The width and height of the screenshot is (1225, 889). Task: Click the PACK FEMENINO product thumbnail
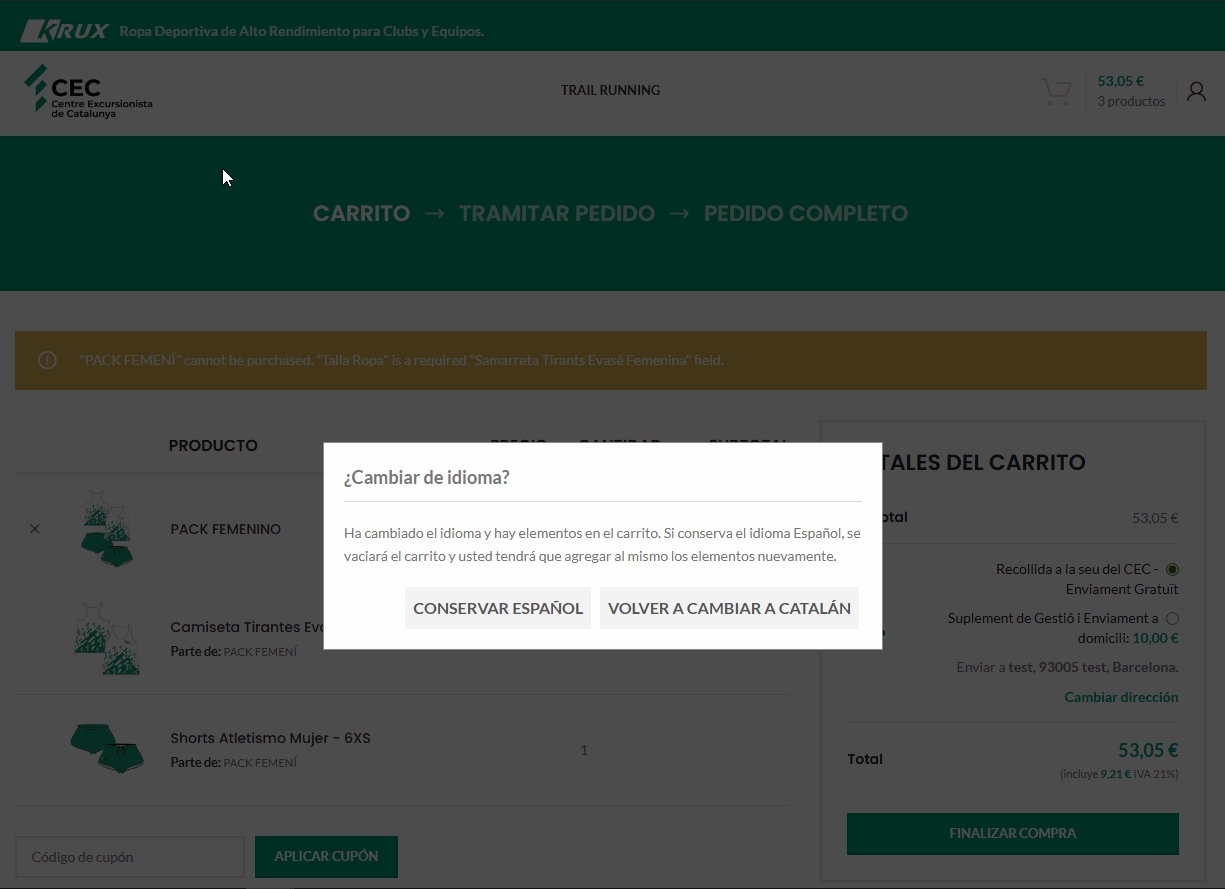click(x=106, y=529)
